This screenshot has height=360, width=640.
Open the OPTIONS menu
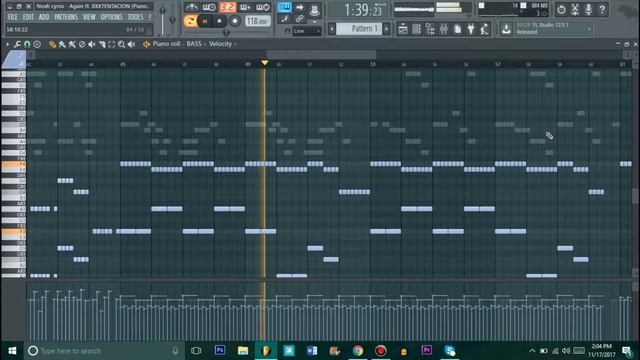[x=111, y=17]
